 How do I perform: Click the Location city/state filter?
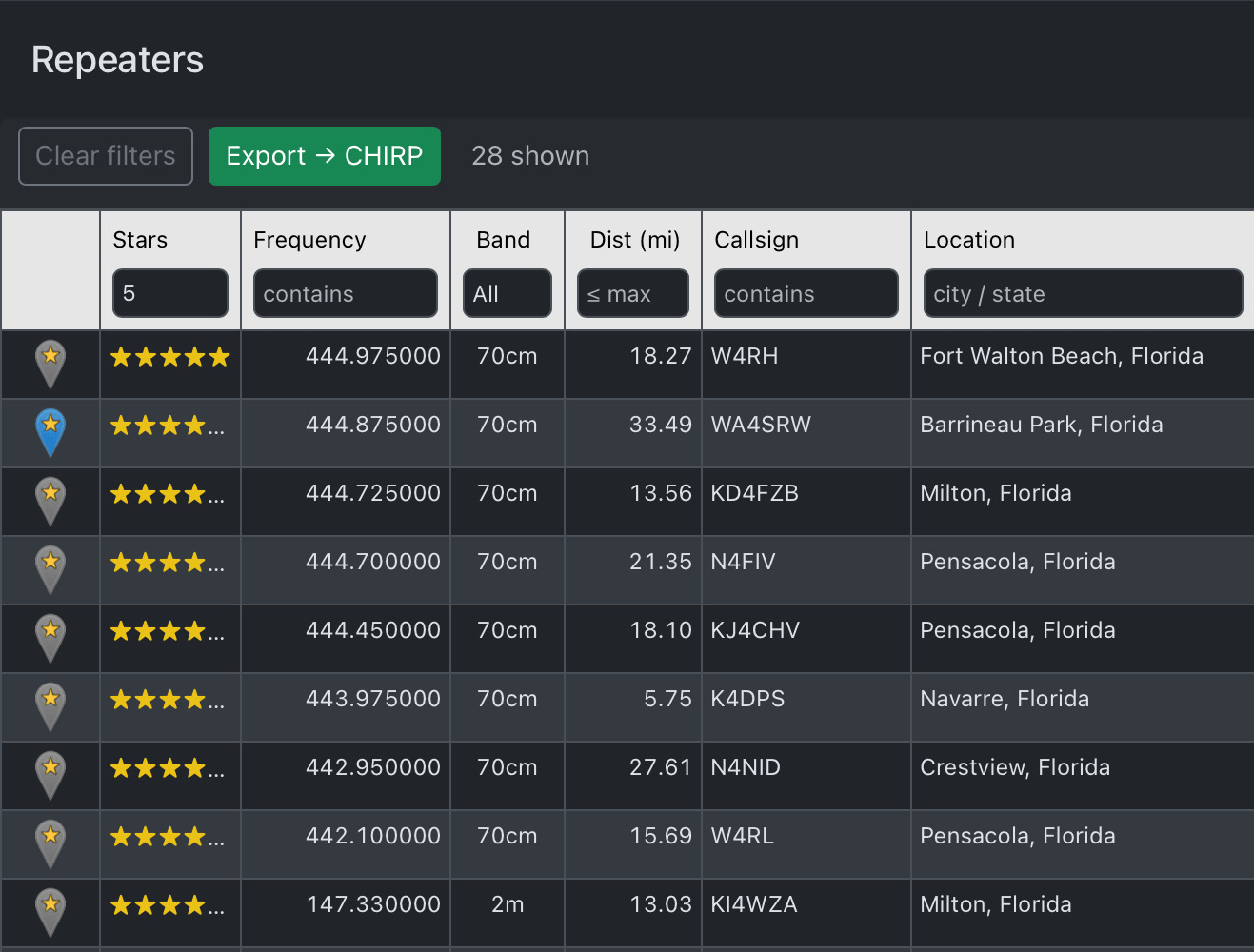pyautogui.click(x=1082, y=293)
